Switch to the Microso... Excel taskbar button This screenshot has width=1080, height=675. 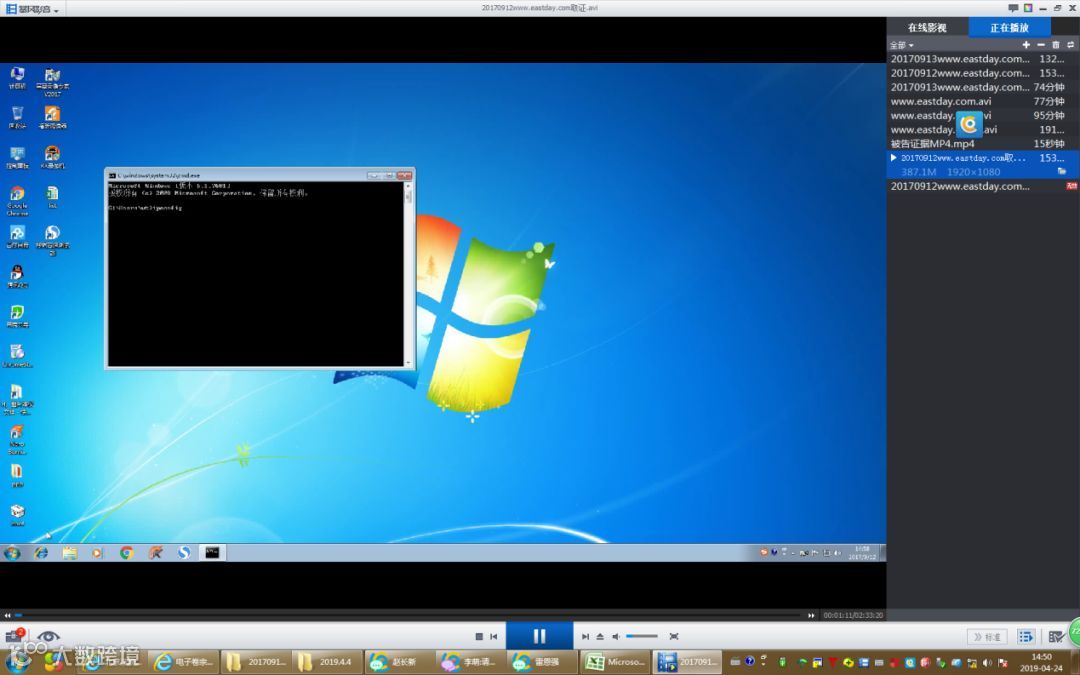(x=615, y=662)
